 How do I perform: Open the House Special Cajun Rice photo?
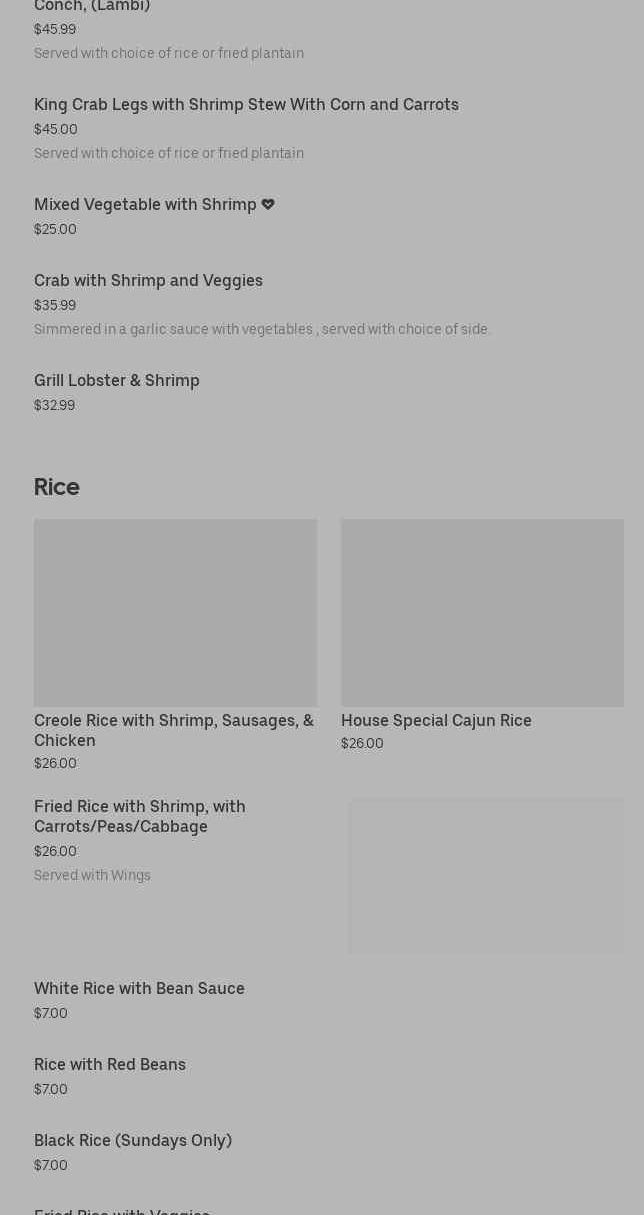coord(482,612)
